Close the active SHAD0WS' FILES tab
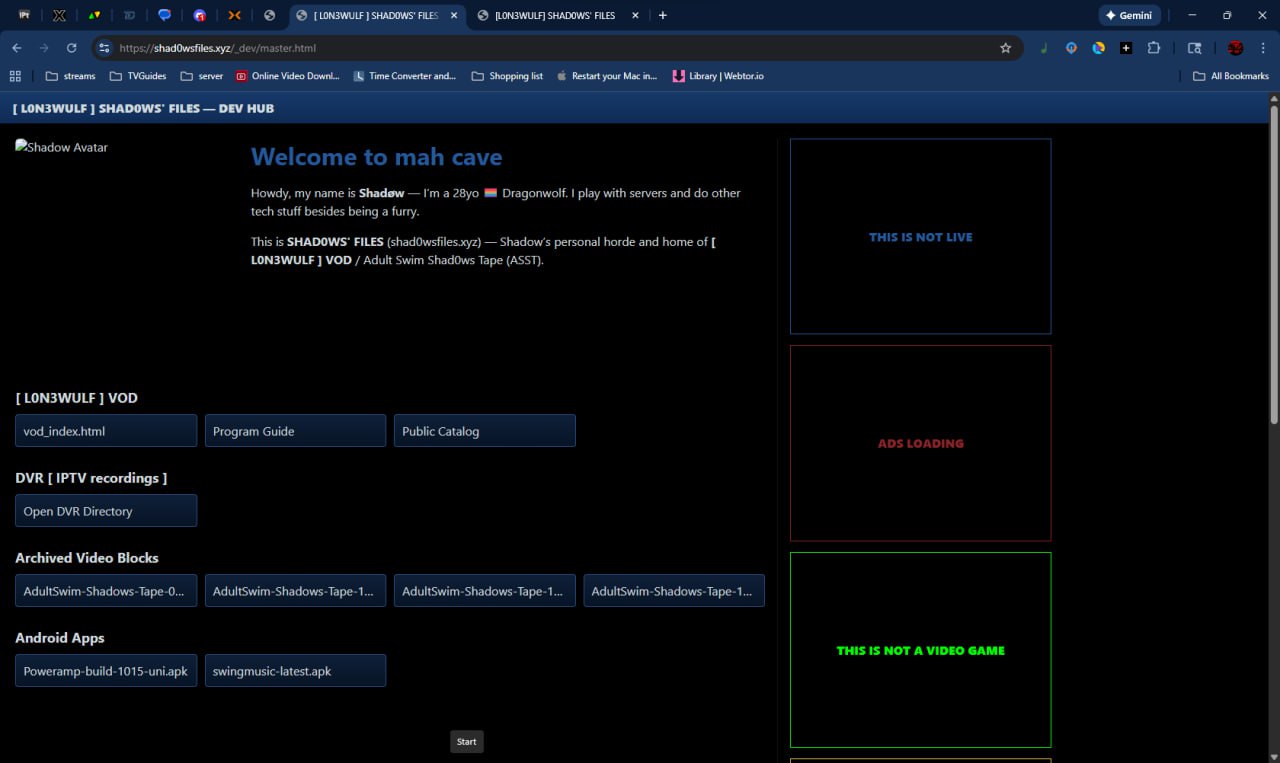 tap(454, 15)
